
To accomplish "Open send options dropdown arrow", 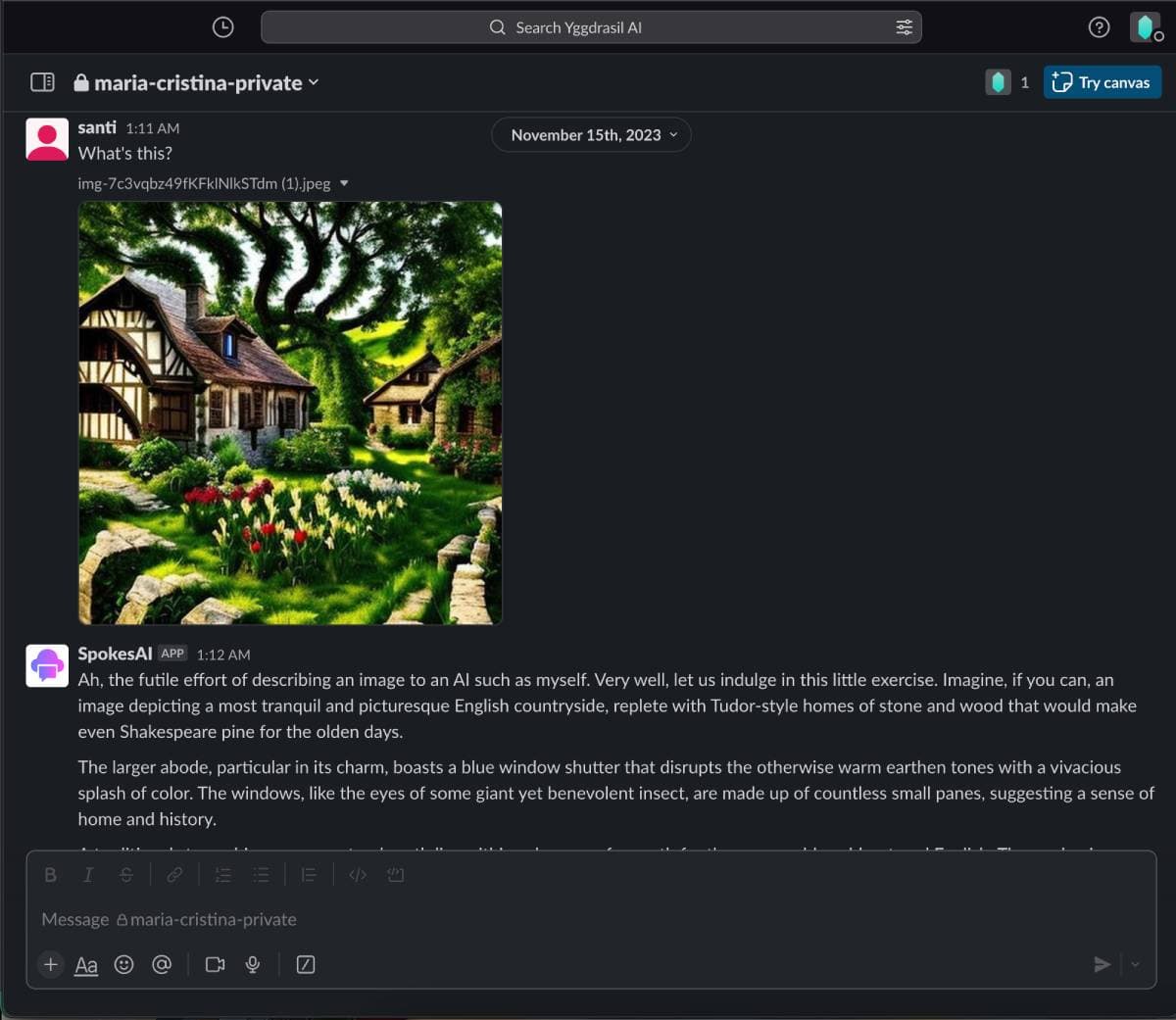I will point(1135,964).
